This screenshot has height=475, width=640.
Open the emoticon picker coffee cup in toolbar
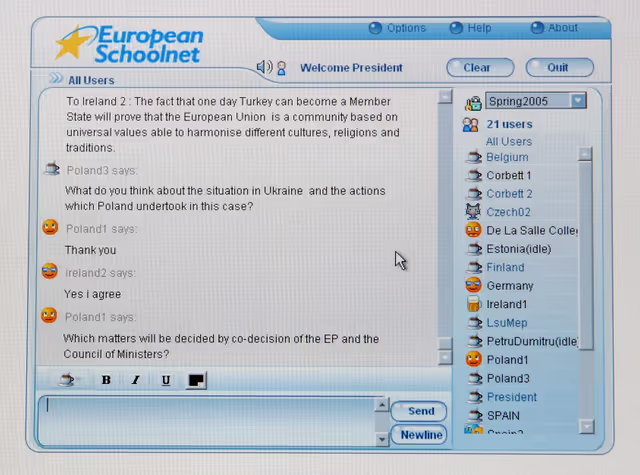pyautogui.click(x=67, y=380)
